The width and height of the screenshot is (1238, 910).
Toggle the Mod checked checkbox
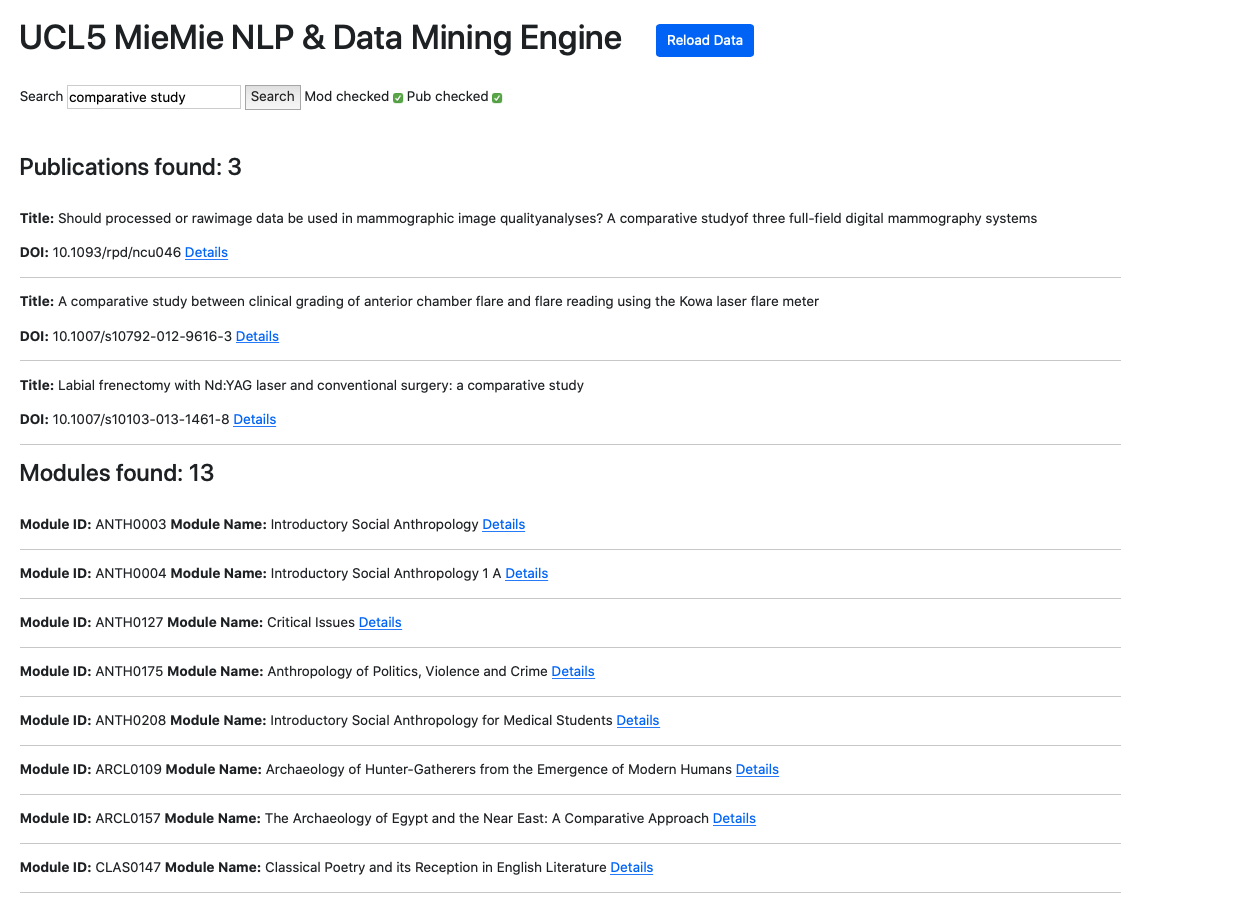[x=398, y=98]
